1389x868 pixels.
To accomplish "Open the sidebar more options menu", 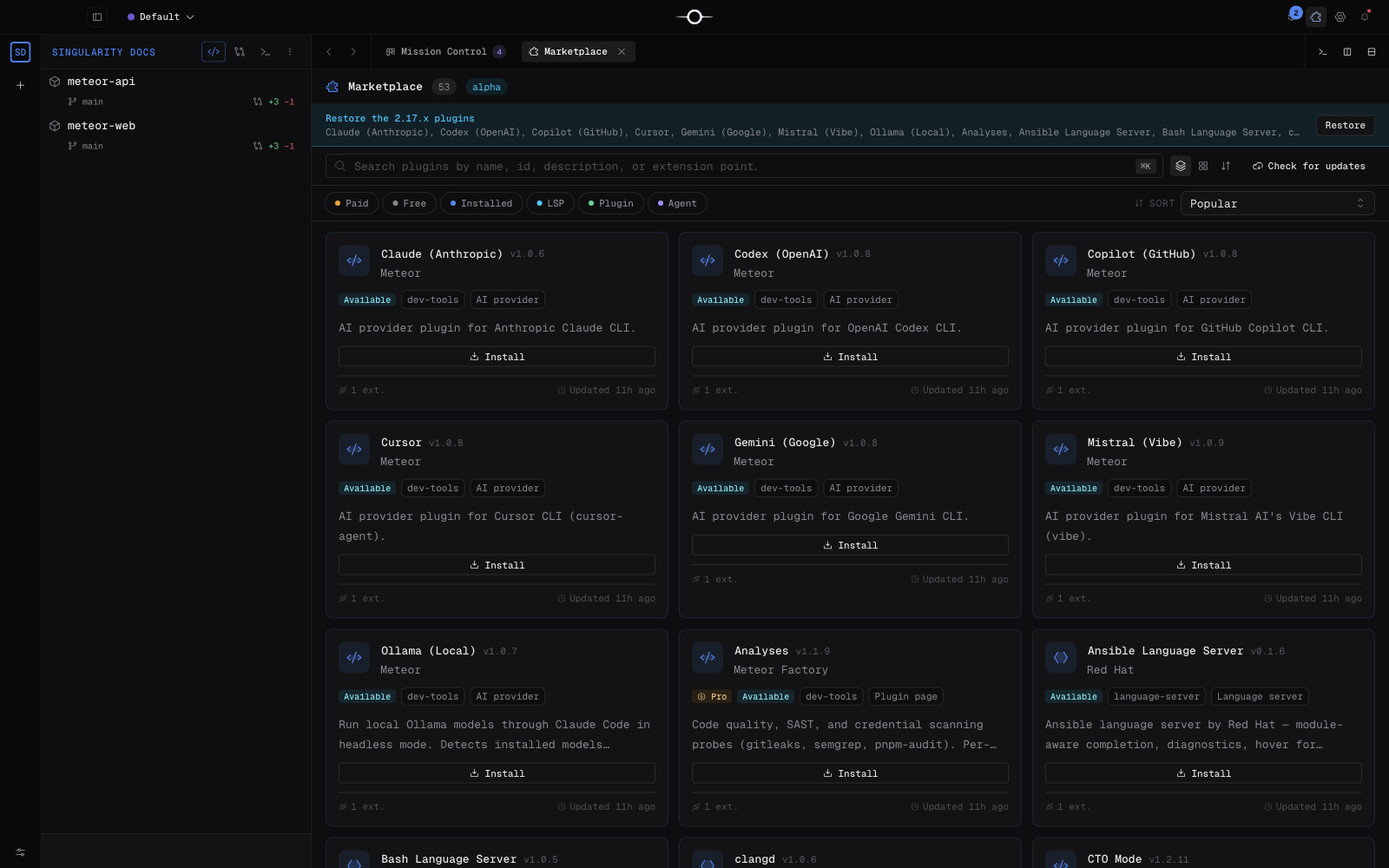I will [x=290, y=52].
